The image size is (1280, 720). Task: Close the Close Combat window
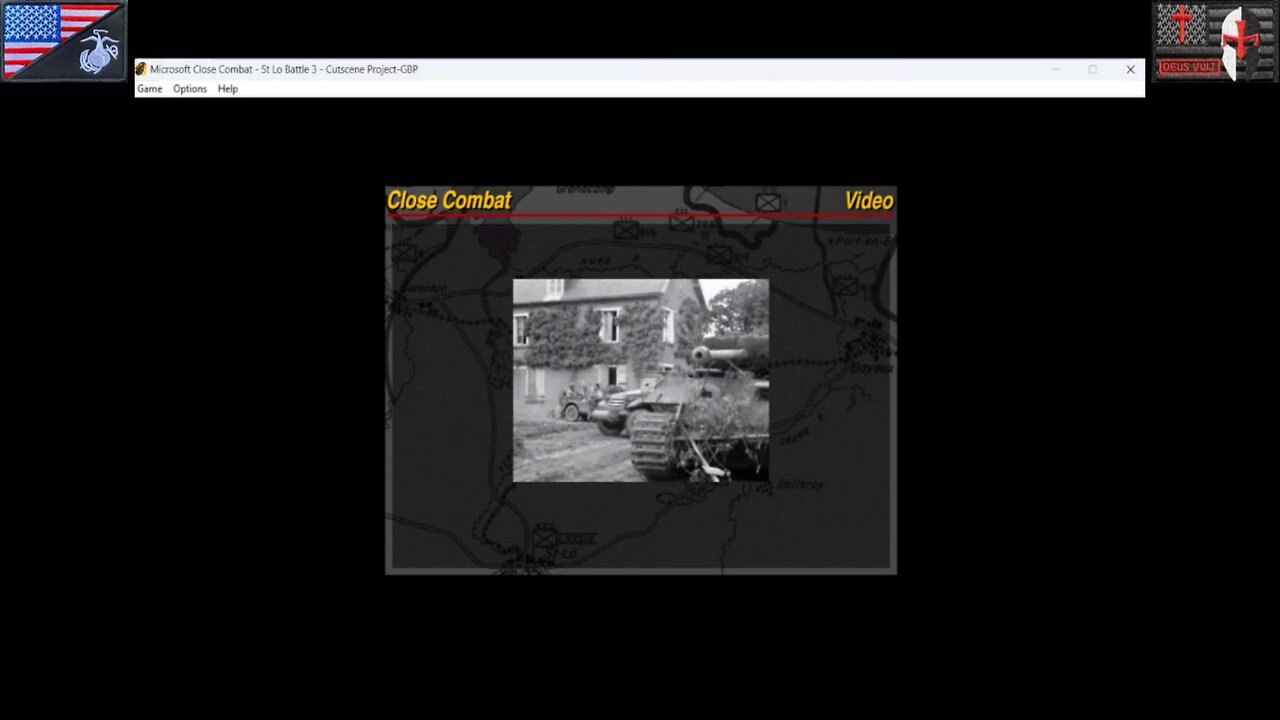click(1130, 69)
